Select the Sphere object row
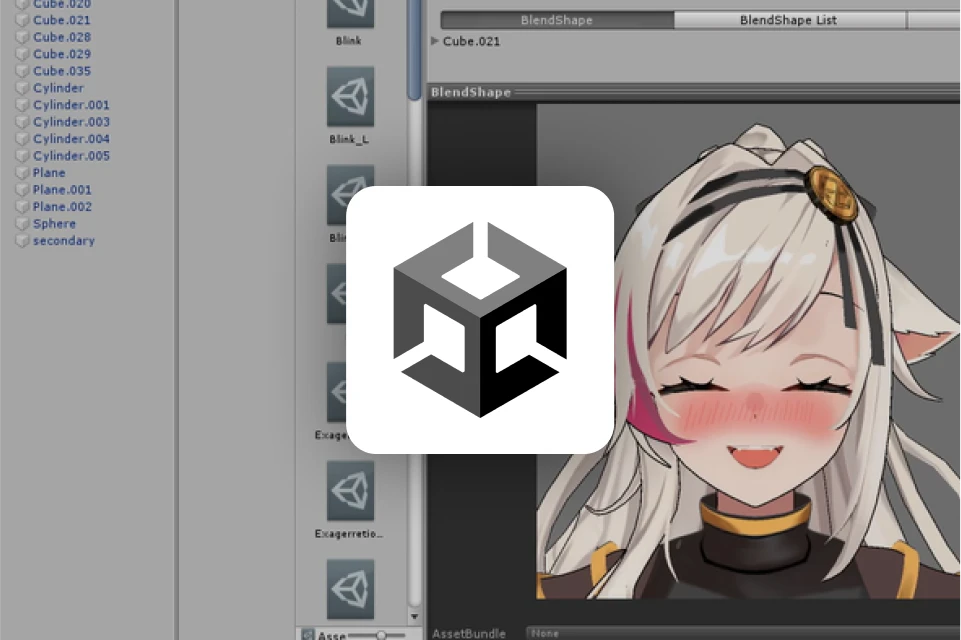961x640 pixels. point(54,224)
